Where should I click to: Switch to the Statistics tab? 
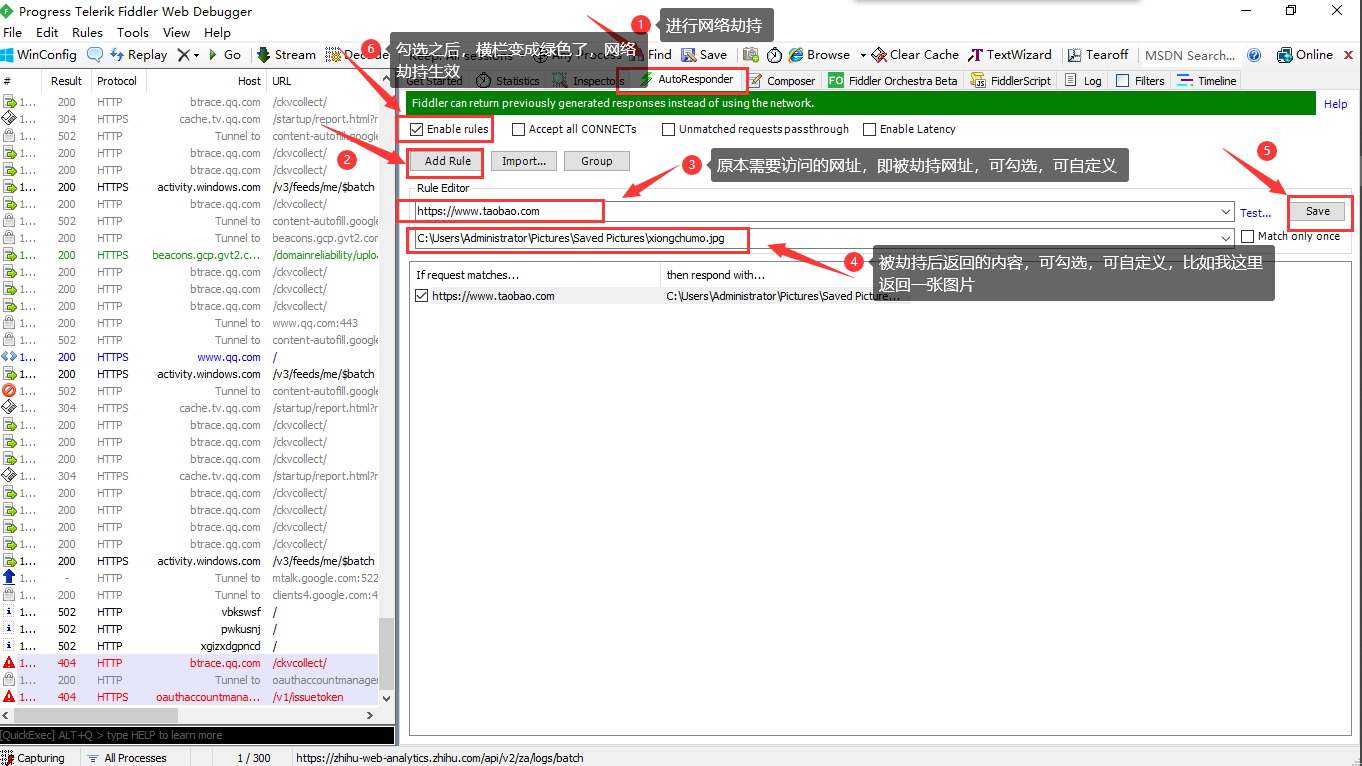click(x=508, y=81)
